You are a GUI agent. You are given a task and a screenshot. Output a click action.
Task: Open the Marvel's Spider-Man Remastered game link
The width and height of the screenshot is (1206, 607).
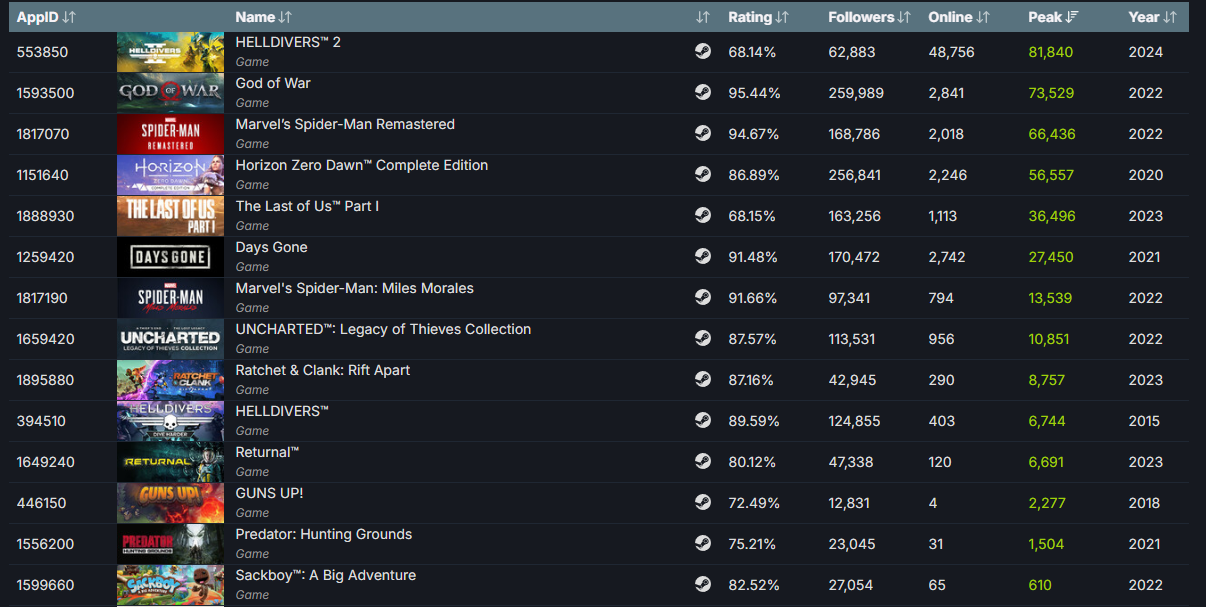pyautogui.click(x=345, y=124)
